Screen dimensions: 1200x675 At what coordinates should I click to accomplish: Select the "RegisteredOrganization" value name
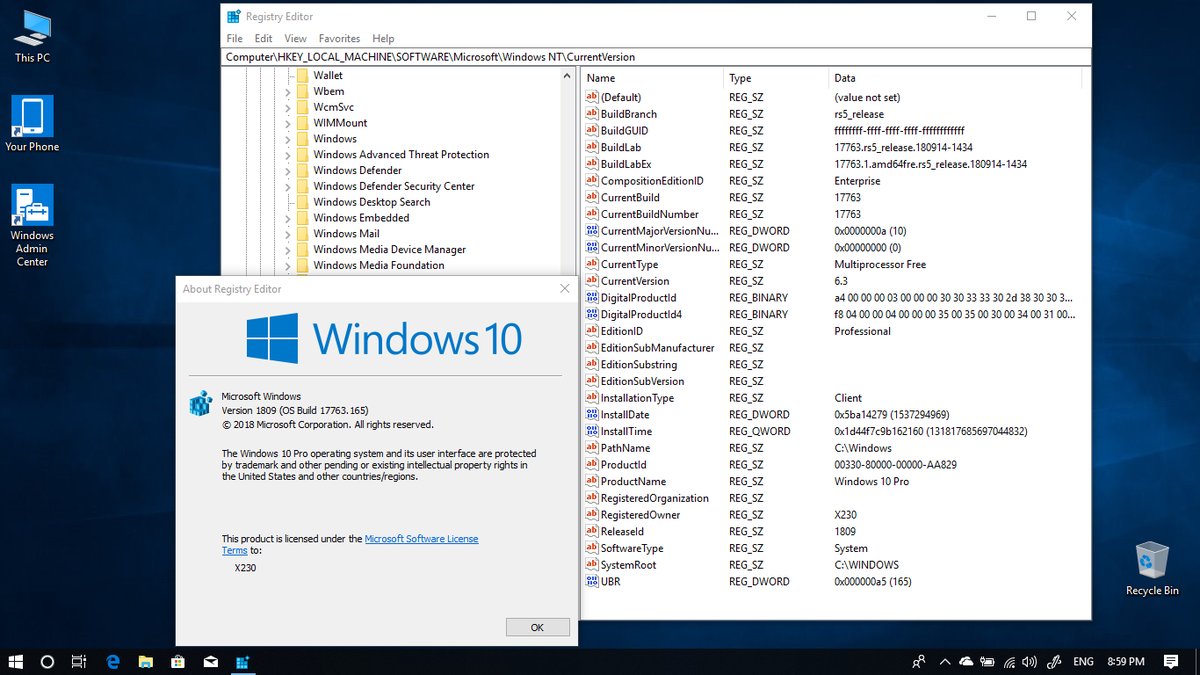click(655, 499)
